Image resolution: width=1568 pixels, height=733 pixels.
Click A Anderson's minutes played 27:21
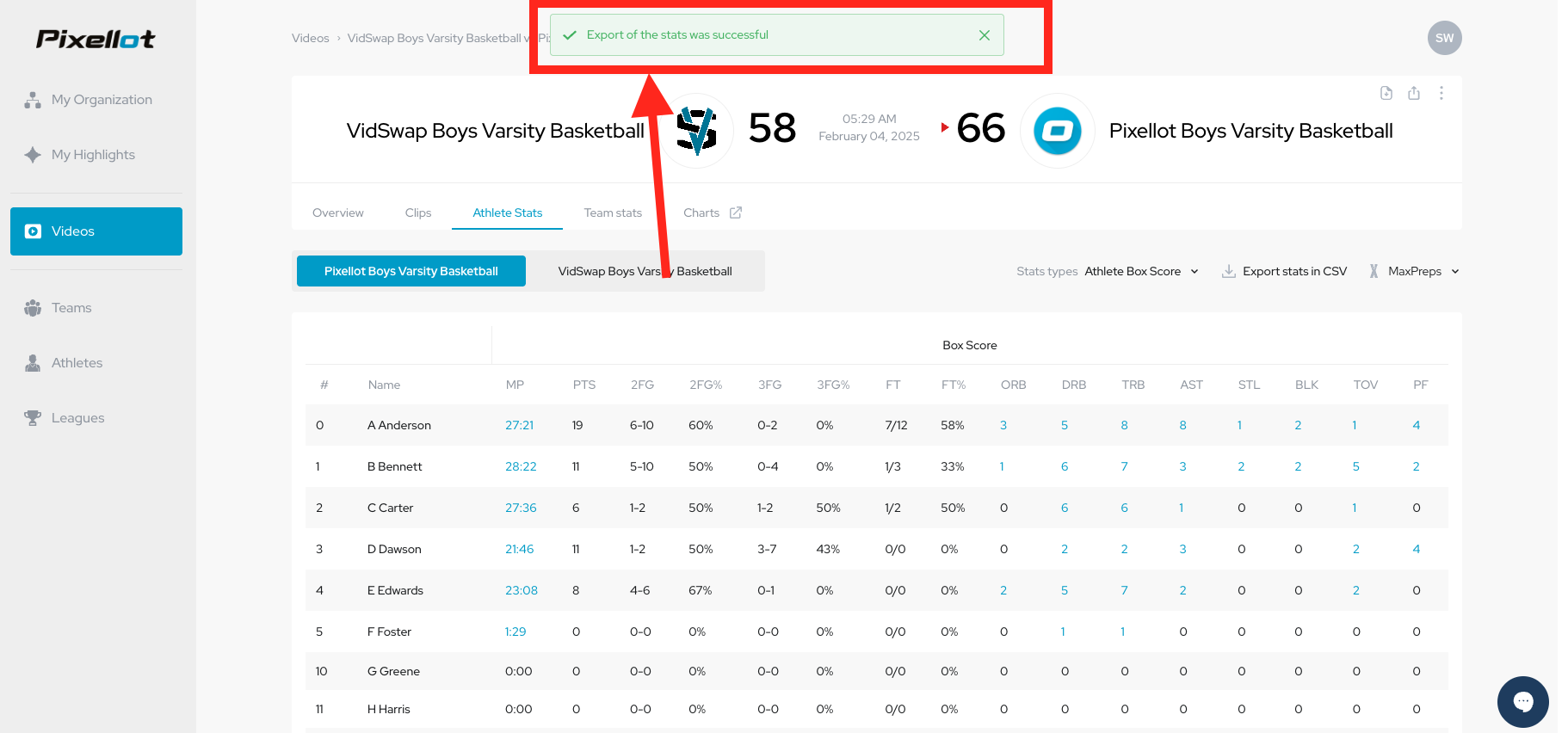pos(520,425)
